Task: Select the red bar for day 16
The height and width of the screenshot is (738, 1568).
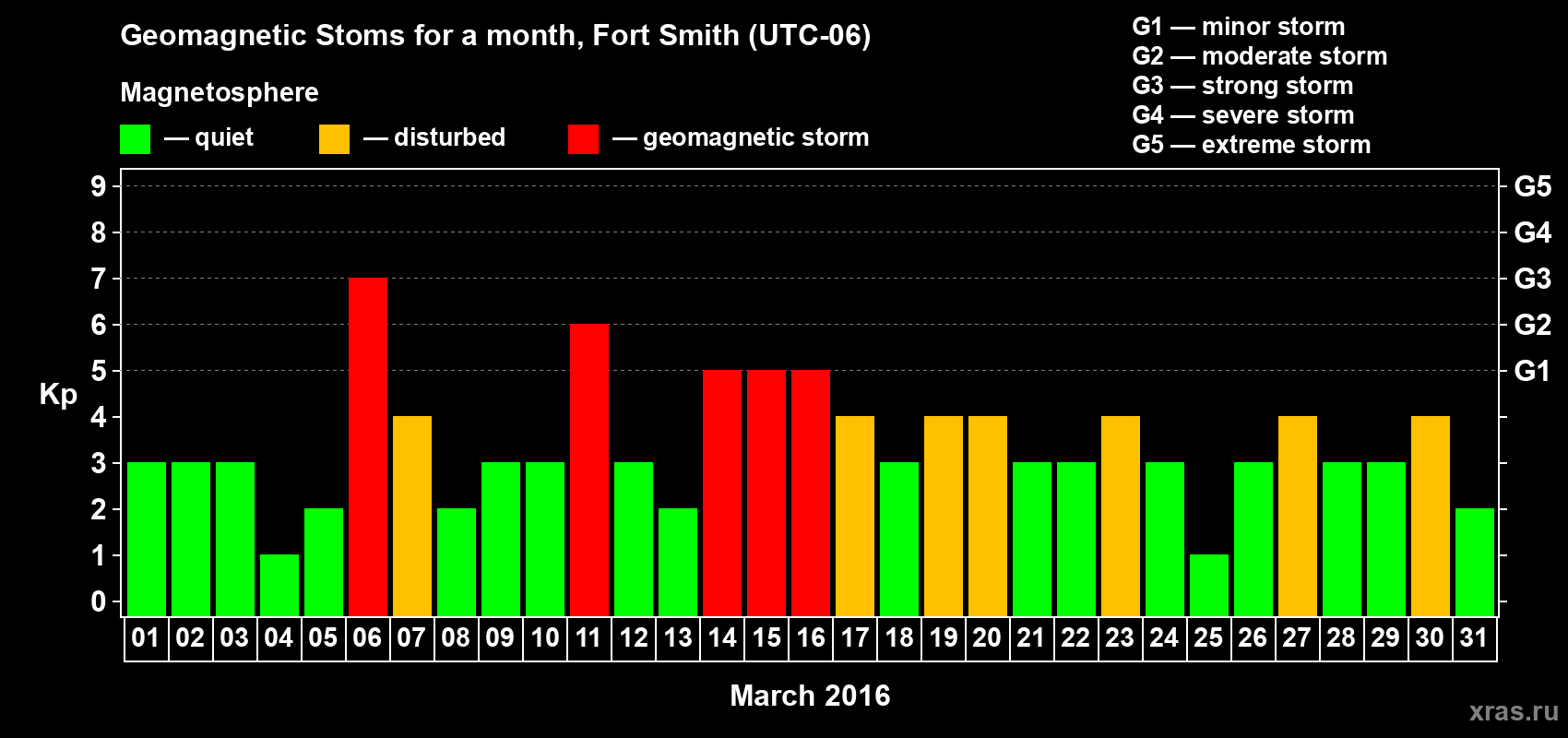Action: 811,493
